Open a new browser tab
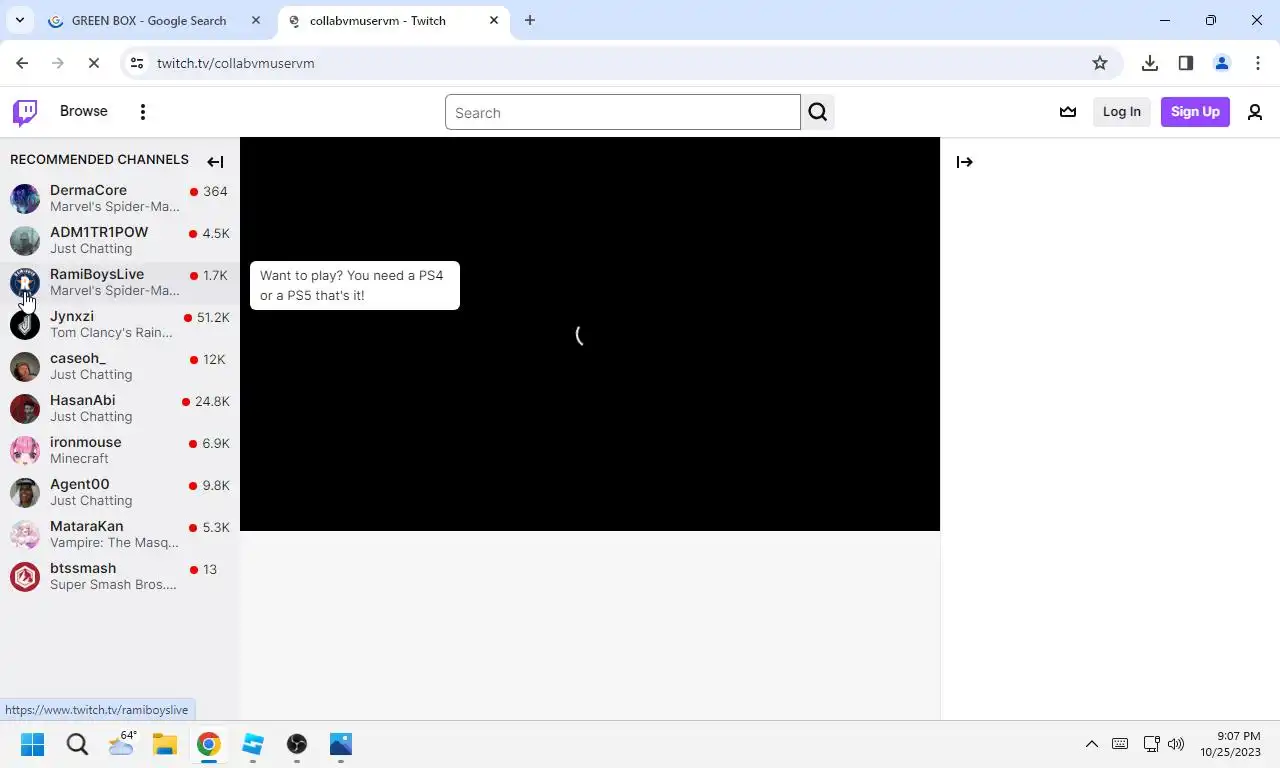Image resolution: width=1280 pixels, height=768 pixels. (530, 20)
